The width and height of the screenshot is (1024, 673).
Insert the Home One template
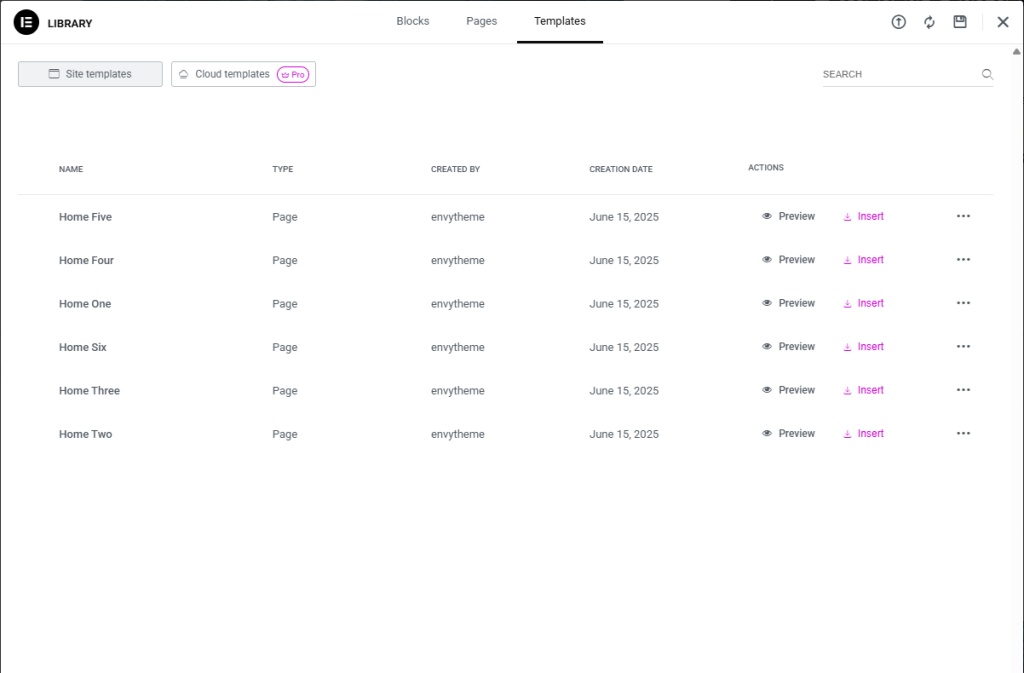[x=863, y=303]
